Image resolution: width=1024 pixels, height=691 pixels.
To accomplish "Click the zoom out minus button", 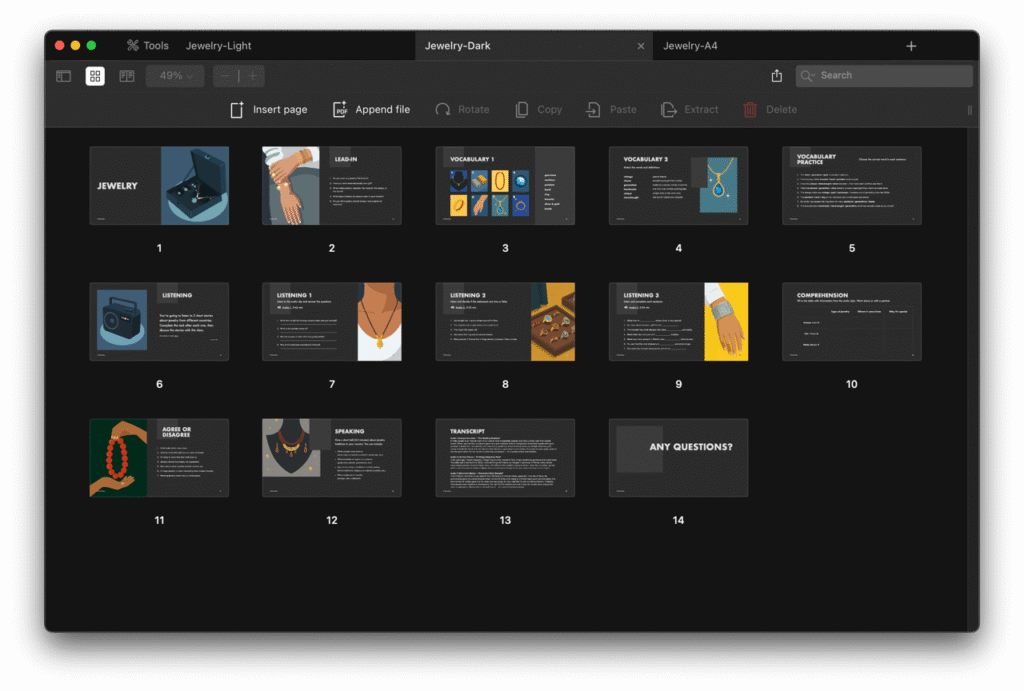I will (x=225, y=76).
